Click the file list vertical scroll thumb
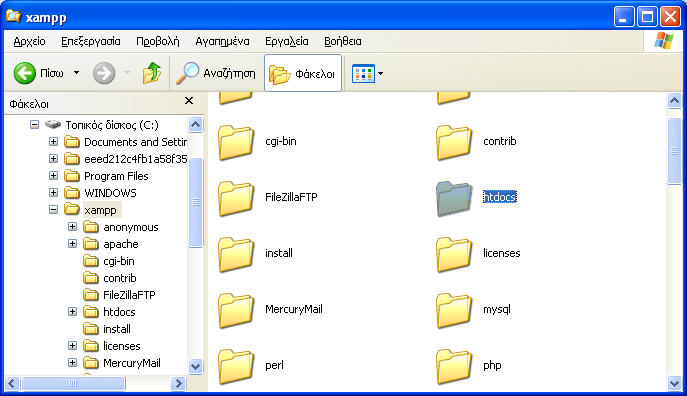This screenshot has width=687, height=396. coord(674,151)
